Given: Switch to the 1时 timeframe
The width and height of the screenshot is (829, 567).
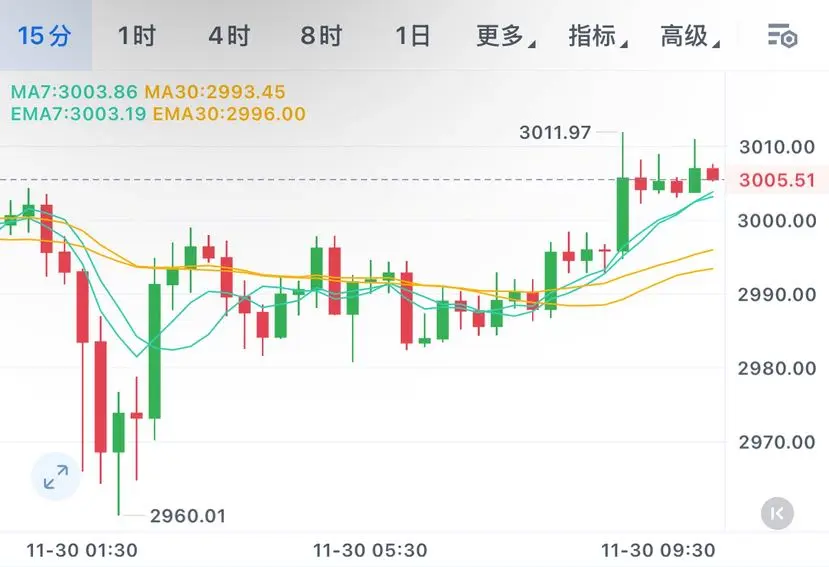Looking at the screenshot, I should (x=137, y=36).
